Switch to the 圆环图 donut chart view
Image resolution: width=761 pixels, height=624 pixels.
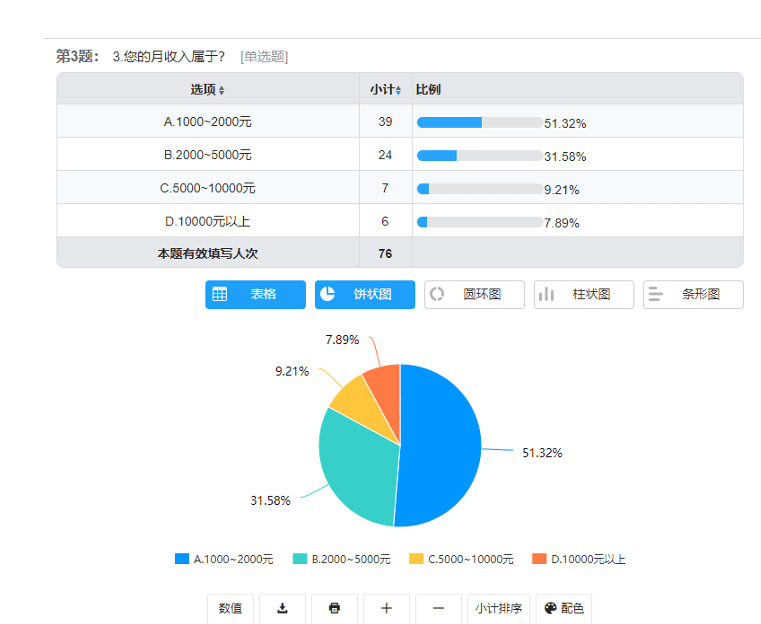point(474,295)
